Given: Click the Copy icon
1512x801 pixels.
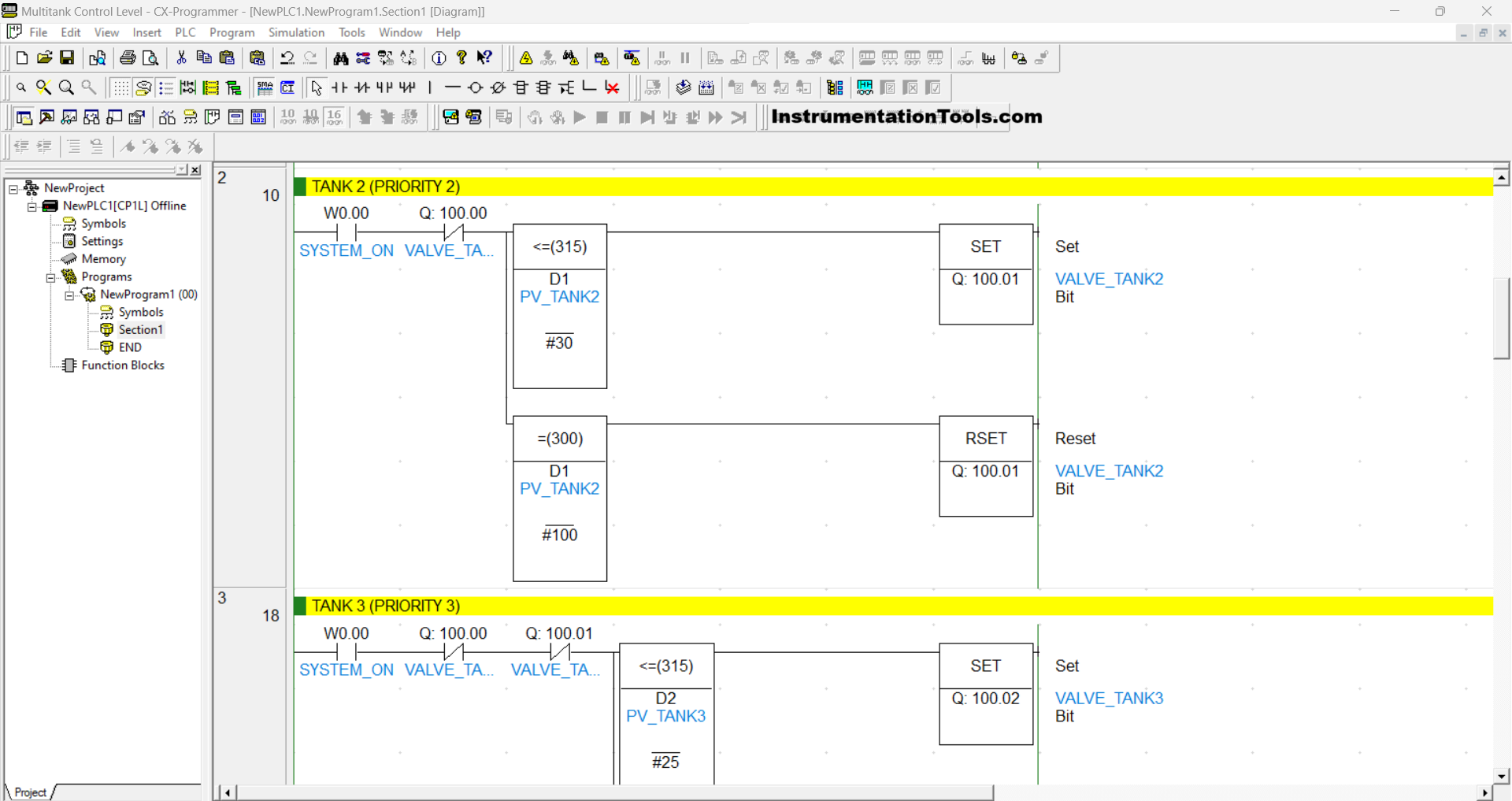Looking at the screenshot, I should 204,58.
